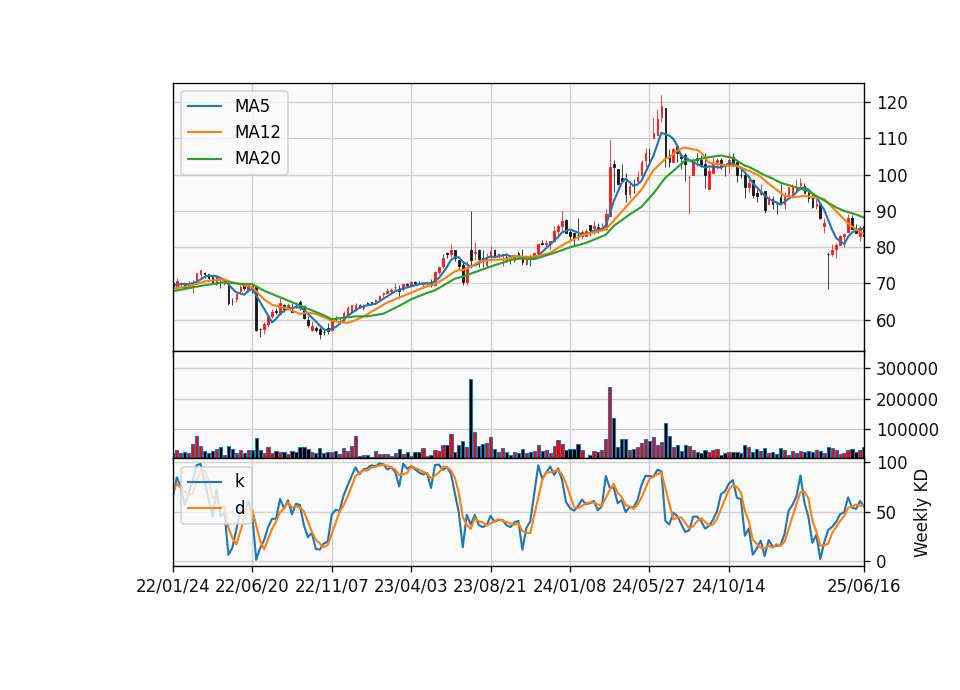Click the 110 price axis label
Viewport: 960px width, 690px height.
click(x=892, y=139)
